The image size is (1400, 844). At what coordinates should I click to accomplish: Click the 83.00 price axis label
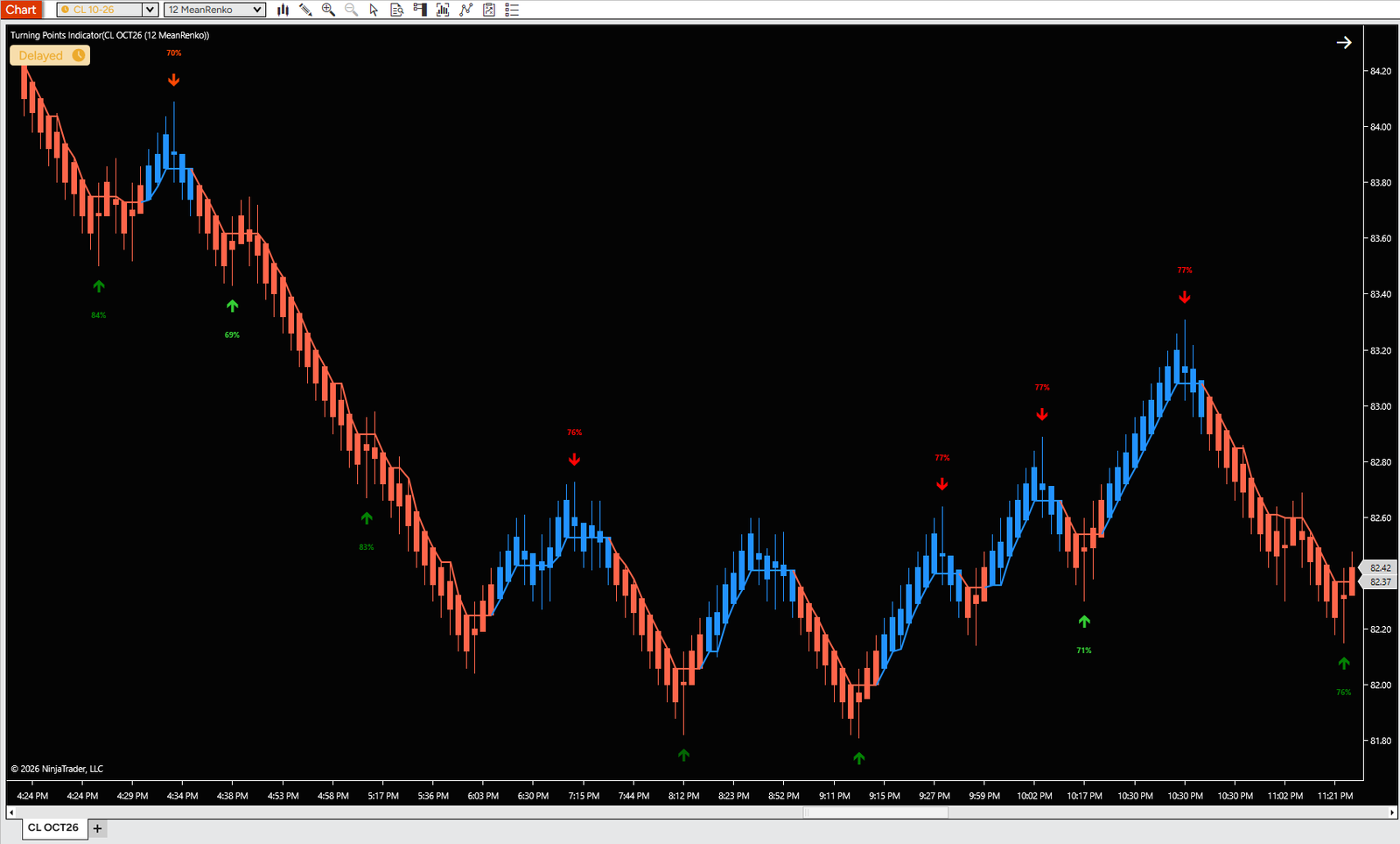click(x=1381, y=406)
